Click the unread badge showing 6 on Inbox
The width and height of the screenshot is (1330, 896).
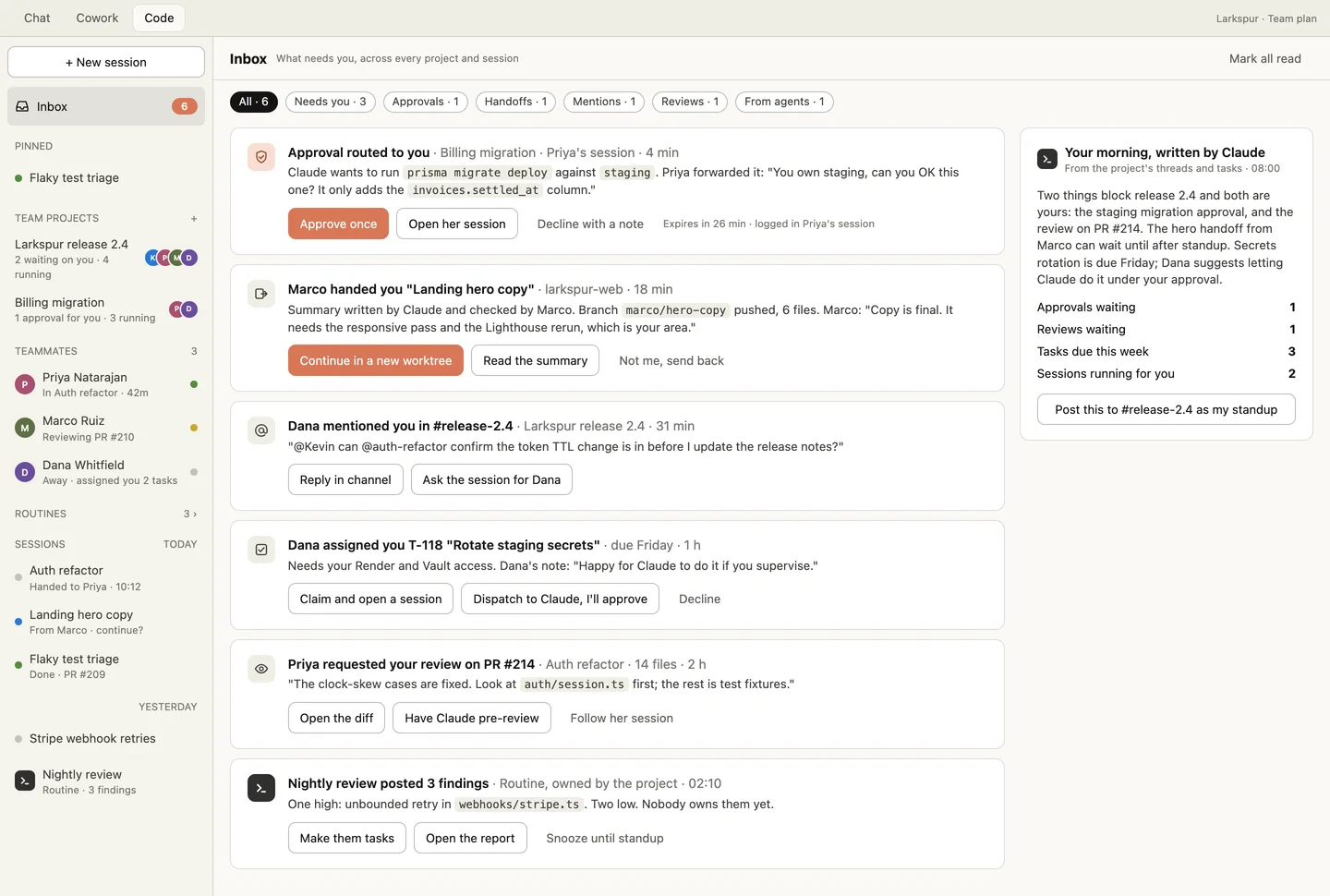point(184,106)
